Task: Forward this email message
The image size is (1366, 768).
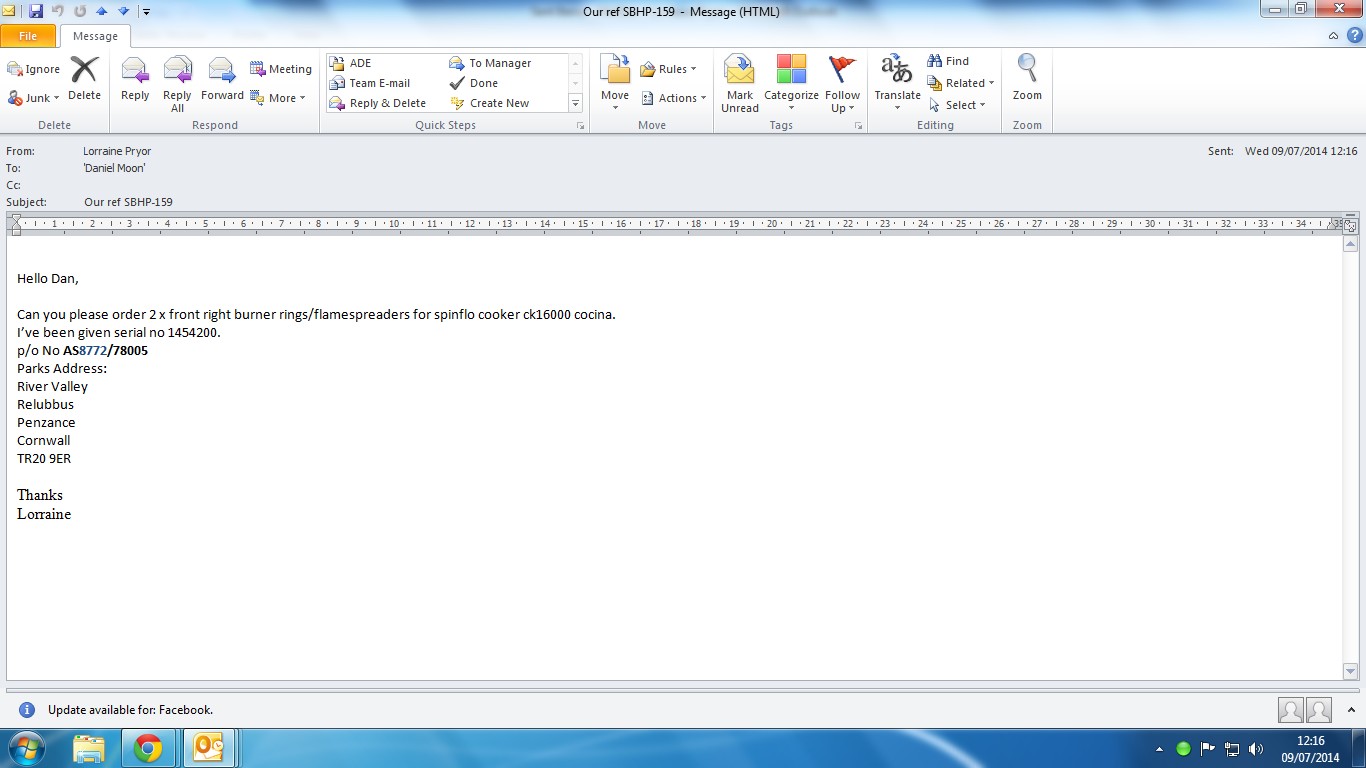Action: pos(222,80)
